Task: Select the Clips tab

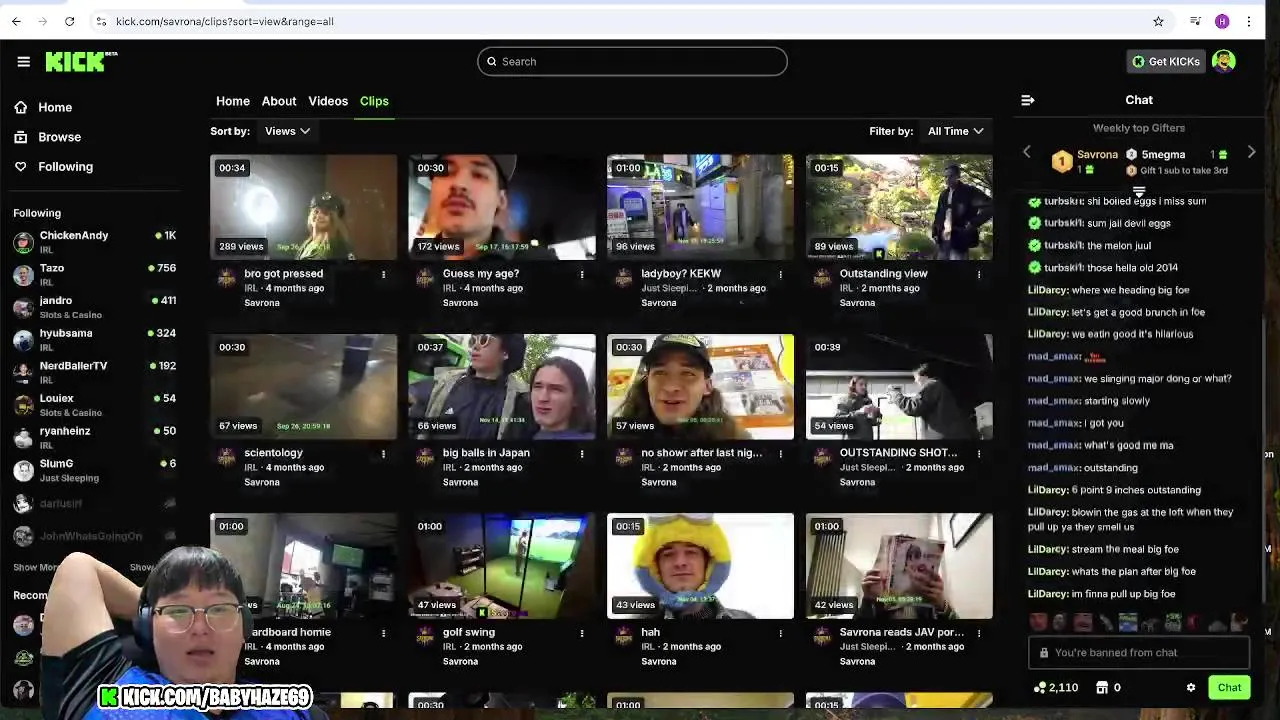Action: [374, 101]
